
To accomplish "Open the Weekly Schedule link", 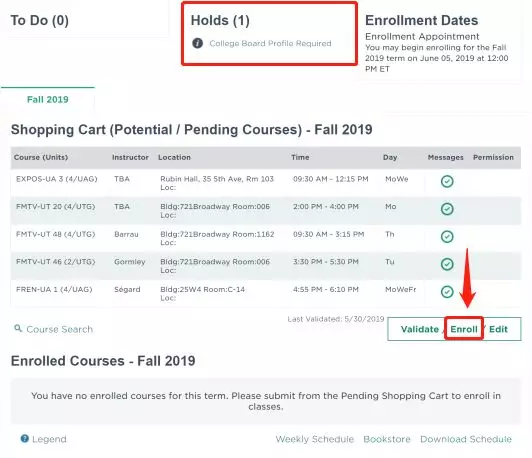I will pos(315,439).
